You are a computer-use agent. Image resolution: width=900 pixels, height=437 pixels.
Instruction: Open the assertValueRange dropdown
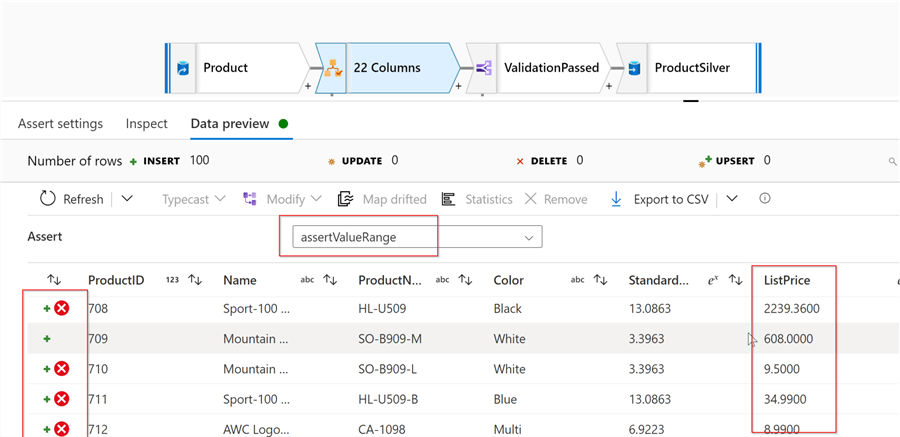pos(417,237)
